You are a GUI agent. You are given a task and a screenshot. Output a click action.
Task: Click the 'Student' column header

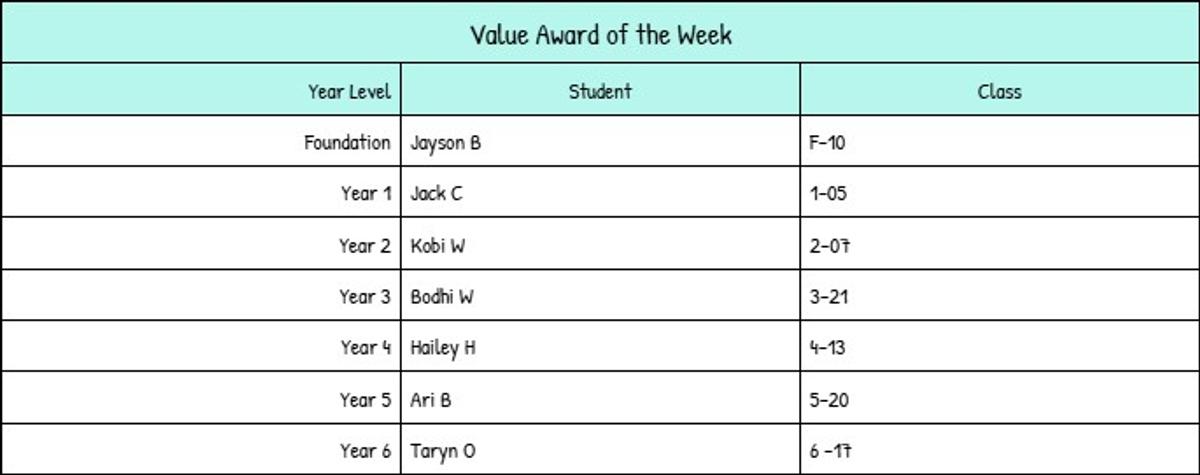point(600,92)
